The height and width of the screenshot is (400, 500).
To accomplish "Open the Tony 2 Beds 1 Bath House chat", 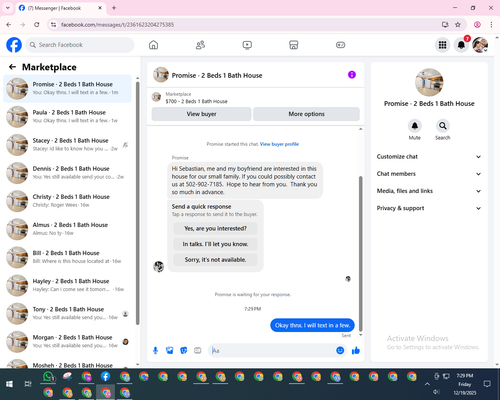I will pyautogui.click(x=68, y=313).
